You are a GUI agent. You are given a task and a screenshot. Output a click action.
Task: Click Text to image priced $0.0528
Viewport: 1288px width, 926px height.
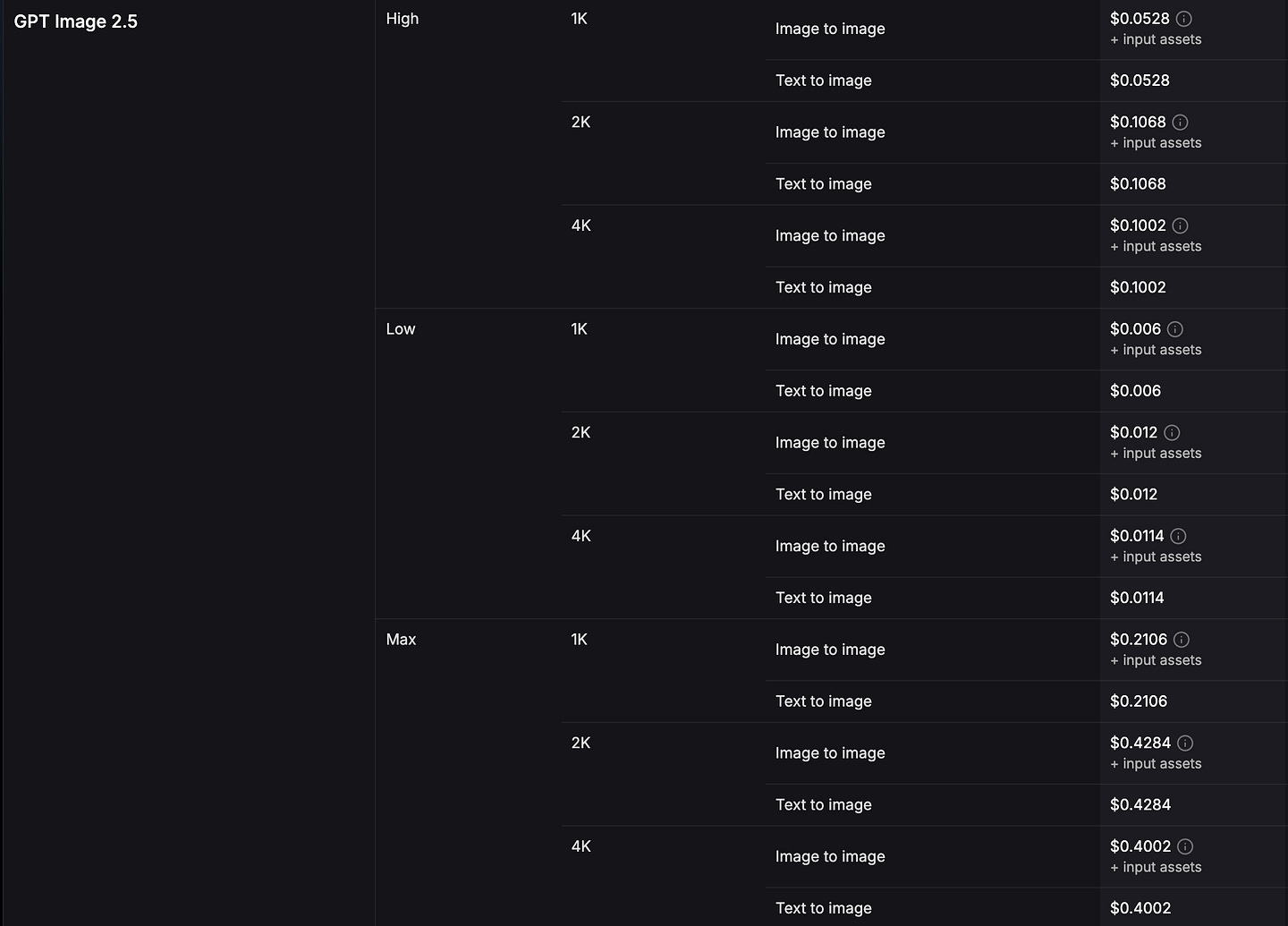pos(824,81)
